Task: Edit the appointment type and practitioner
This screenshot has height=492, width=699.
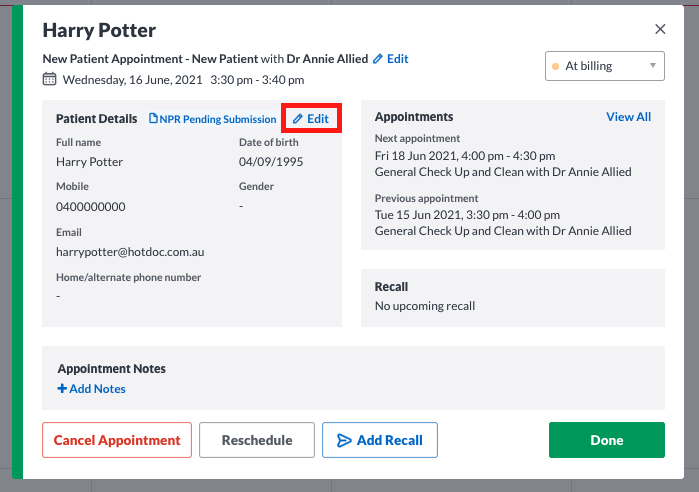Action: 391,59
